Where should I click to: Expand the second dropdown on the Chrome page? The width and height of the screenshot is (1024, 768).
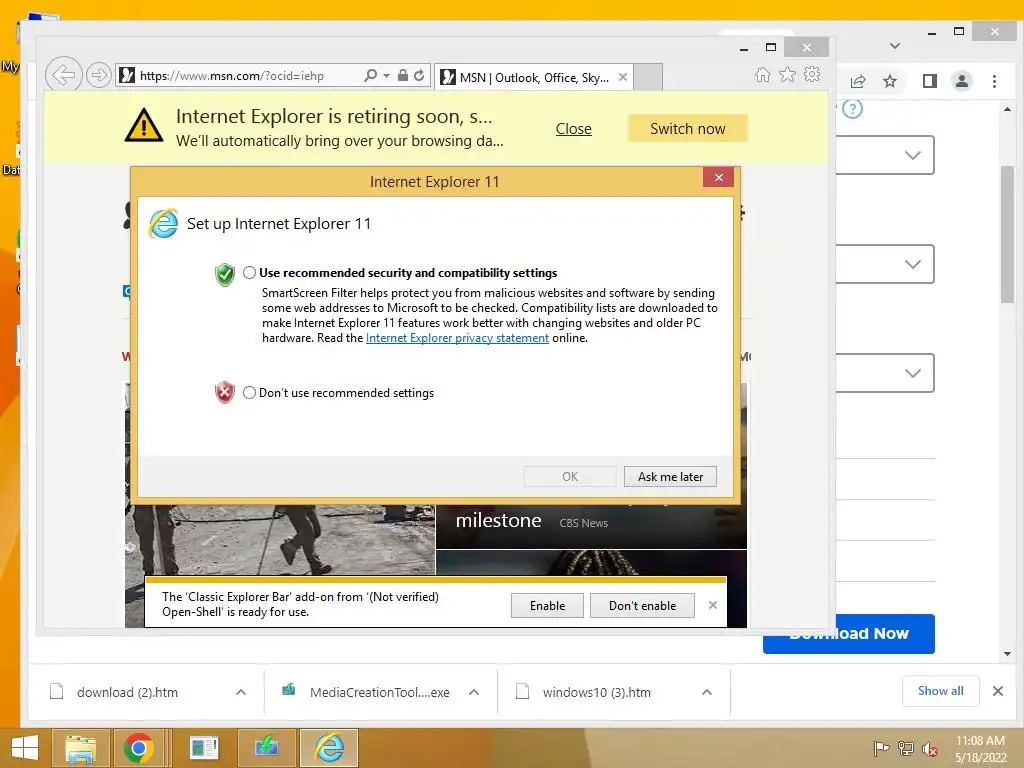coord(912,264)
